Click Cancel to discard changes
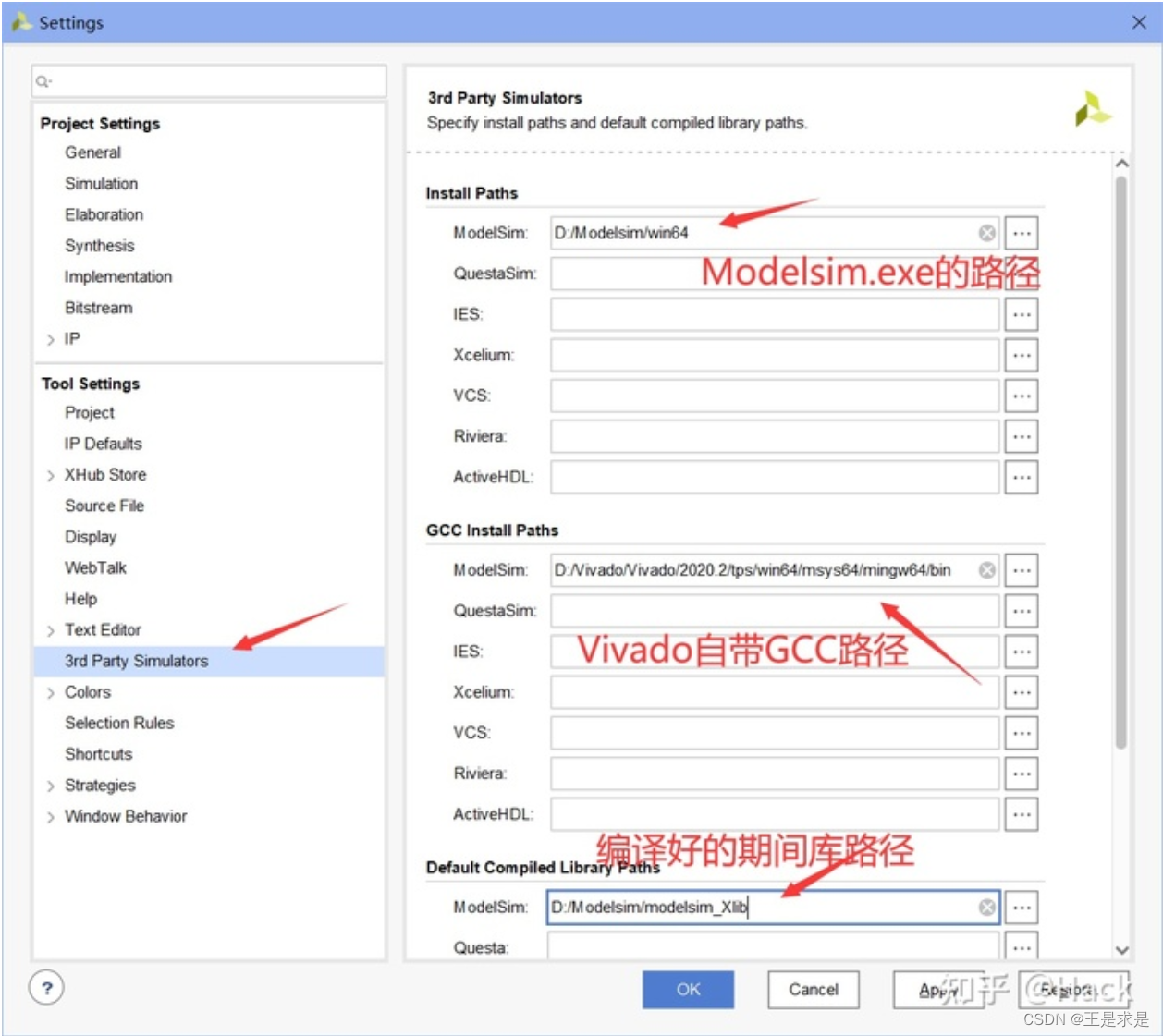Image resolution: width=1163 pixels, height=1036 pixels. pos(814,989)
